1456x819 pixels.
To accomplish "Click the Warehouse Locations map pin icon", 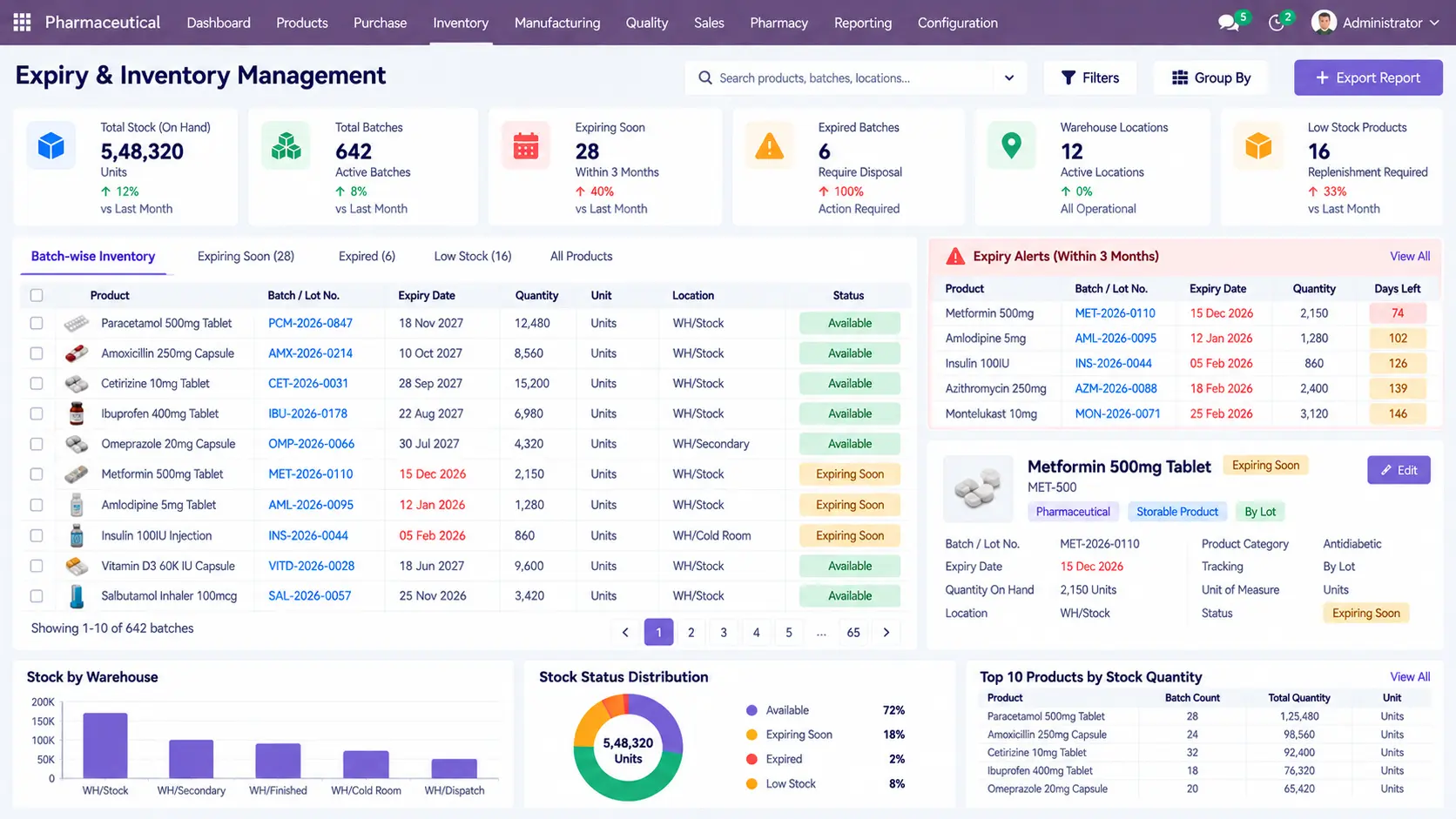I will pyautogui.click(x=1011, y=145).
